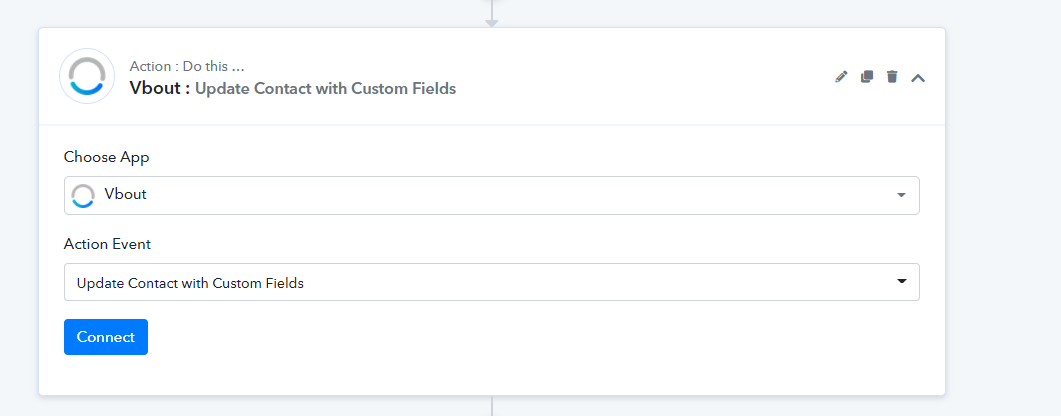1061x416 pixels.
Task: Click the 'Action : Do this ...' text
Action: [x=187, y=66]
